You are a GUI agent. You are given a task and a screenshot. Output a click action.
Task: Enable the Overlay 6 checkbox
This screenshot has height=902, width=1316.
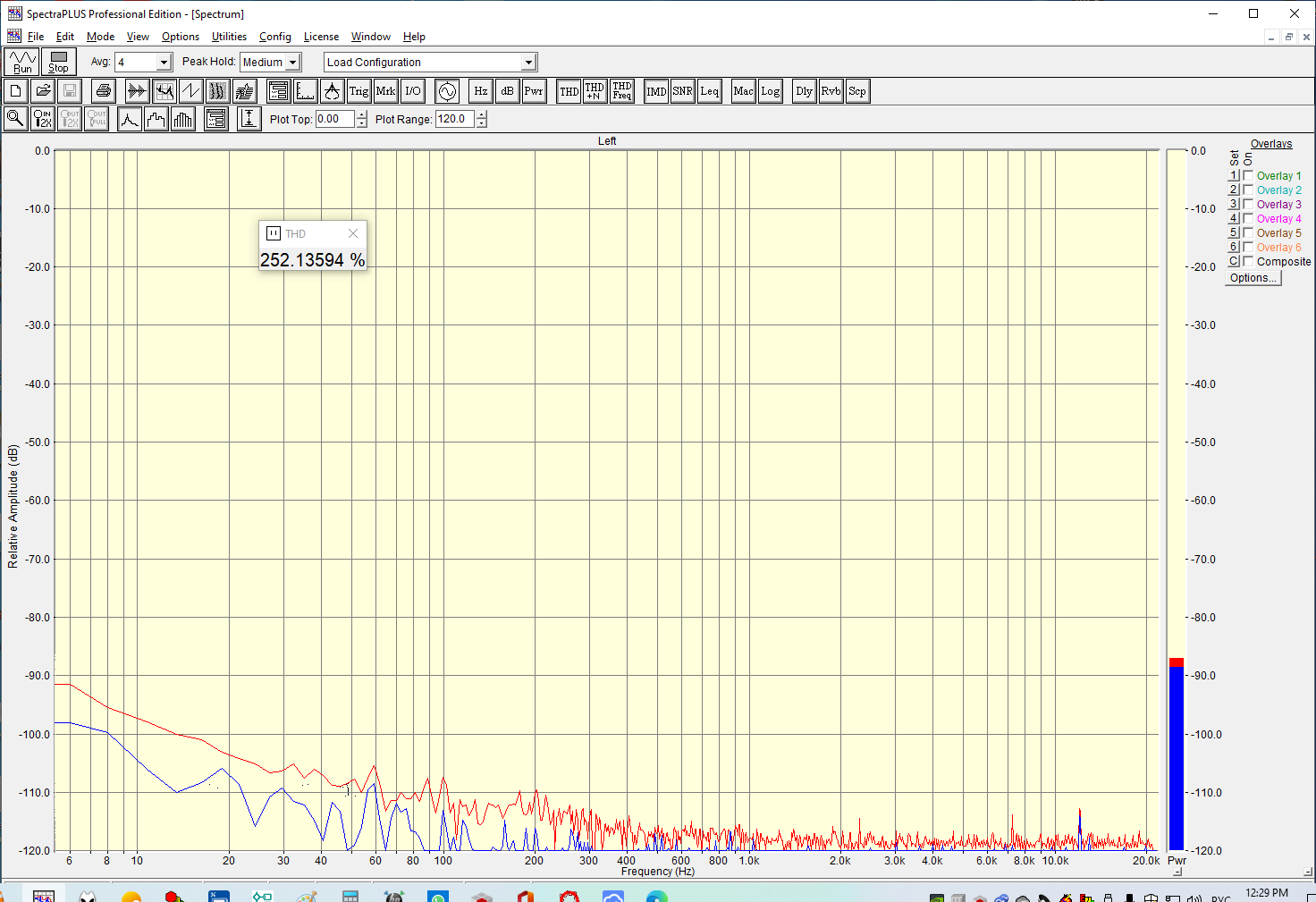point(1249,248)
